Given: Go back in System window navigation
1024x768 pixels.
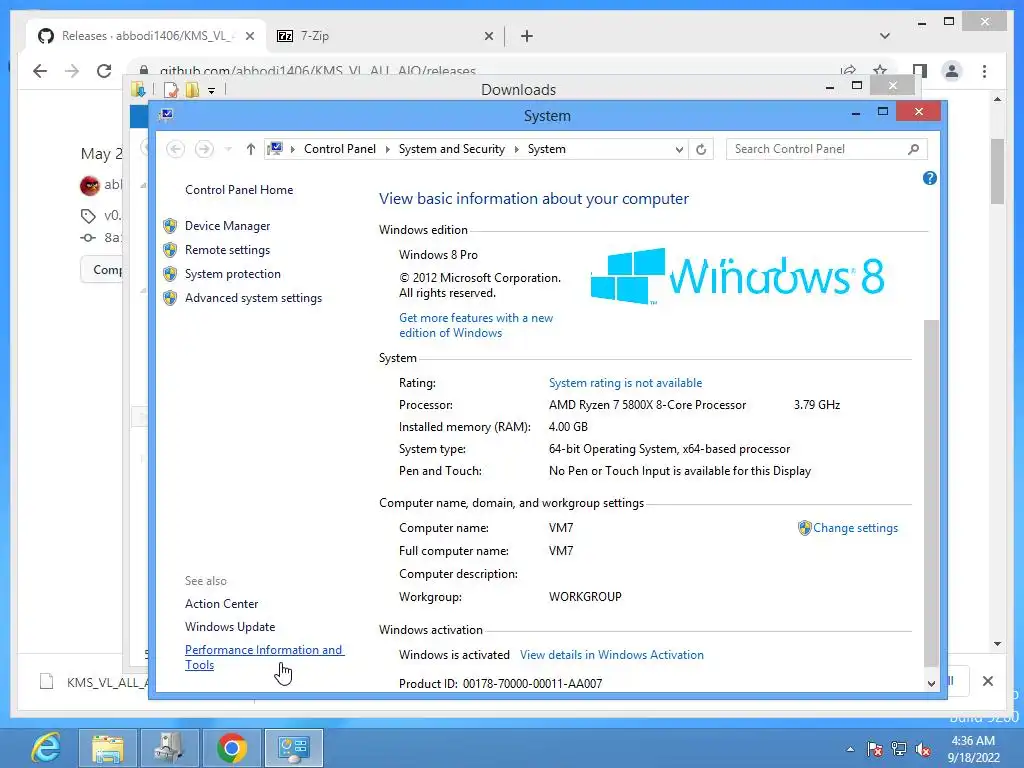Looking at the screenshot, I should coord(175,150).
